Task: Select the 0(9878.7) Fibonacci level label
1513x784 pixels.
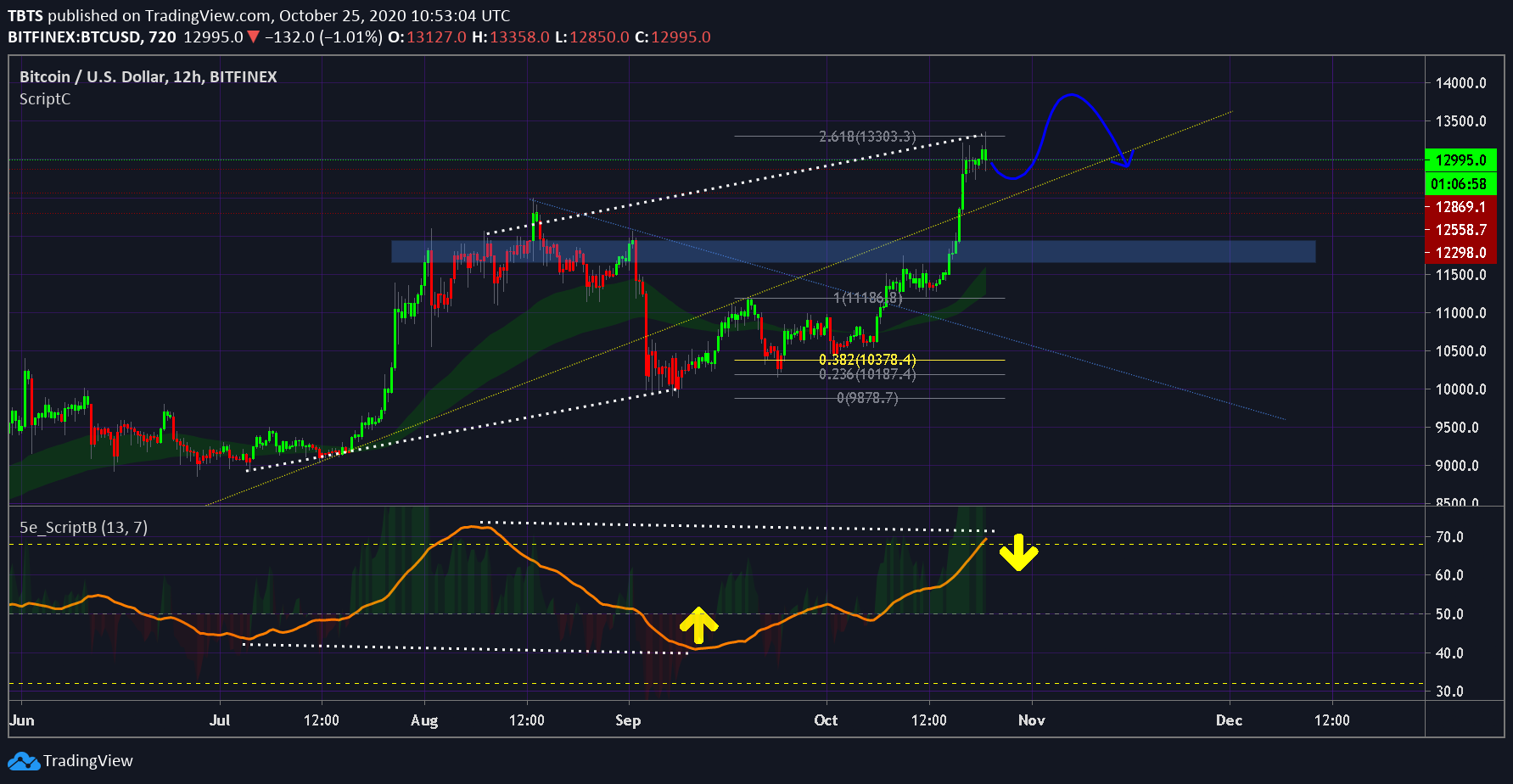Action: coord(867,398)
